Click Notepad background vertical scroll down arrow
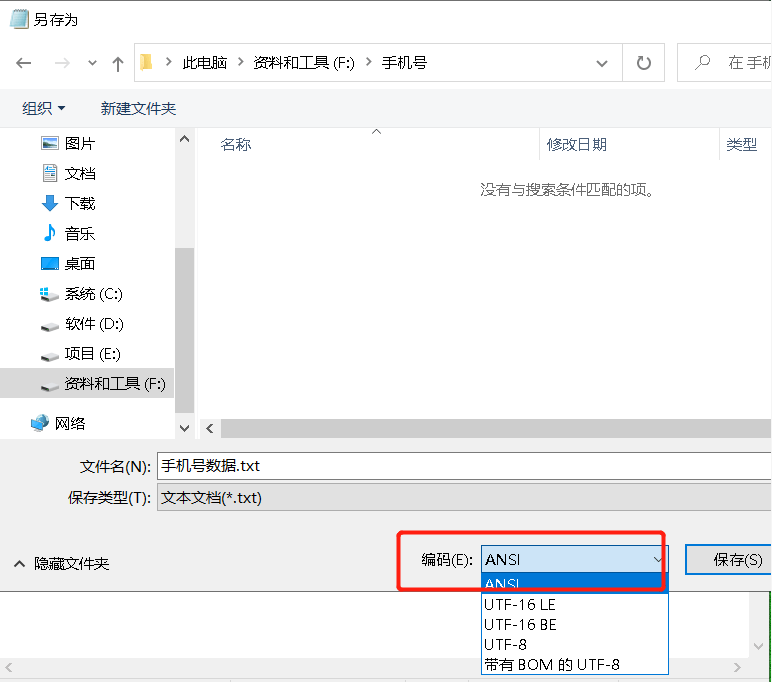Screen dimensions: 772x682 [758, 646]
